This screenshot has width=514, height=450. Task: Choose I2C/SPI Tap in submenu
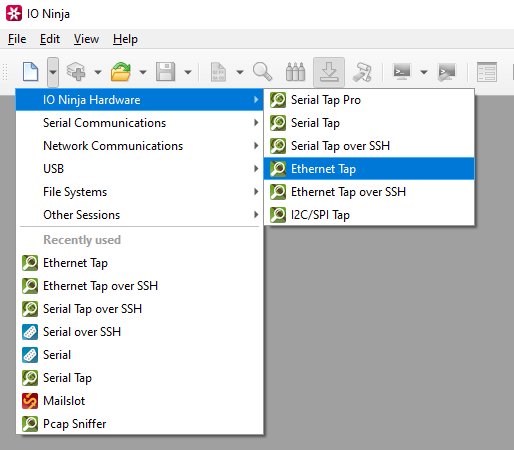369,215
